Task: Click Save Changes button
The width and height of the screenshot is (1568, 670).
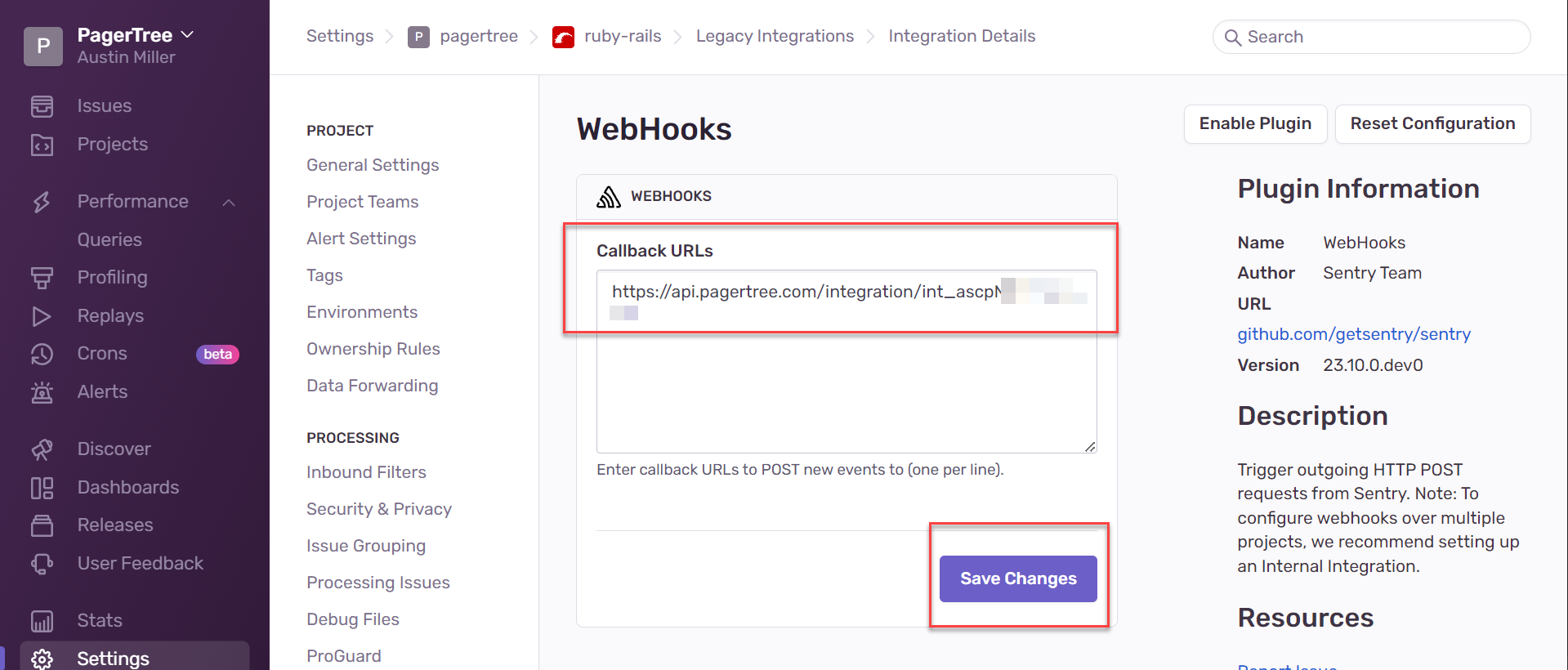Action: pyautogui.click(x=1018, y=578)
